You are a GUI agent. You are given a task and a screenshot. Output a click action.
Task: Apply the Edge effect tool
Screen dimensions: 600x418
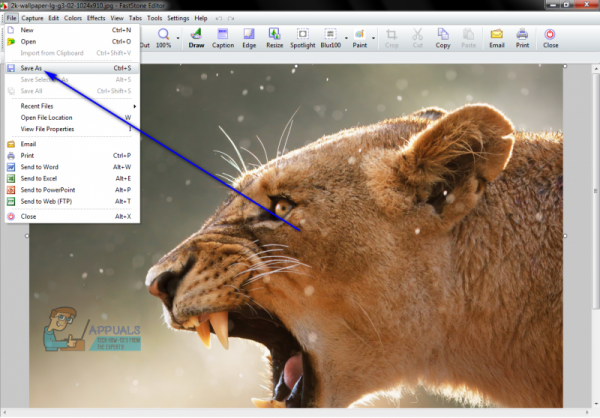pos(249,38)
